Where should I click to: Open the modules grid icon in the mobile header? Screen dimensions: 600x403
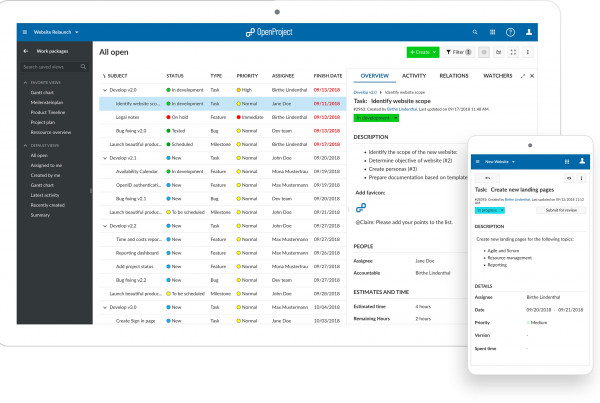[567, 162]
